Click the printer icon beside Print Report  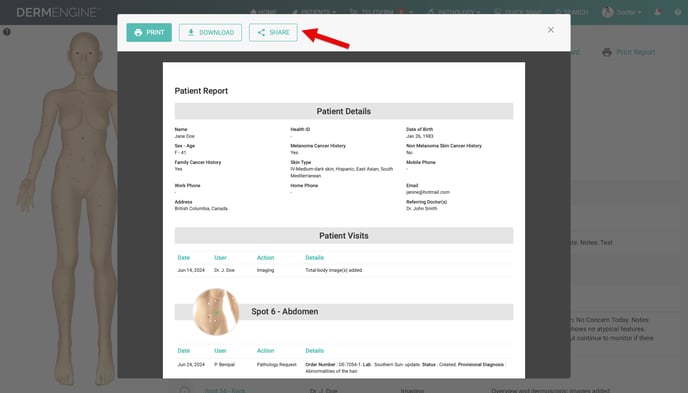[607, 52]
